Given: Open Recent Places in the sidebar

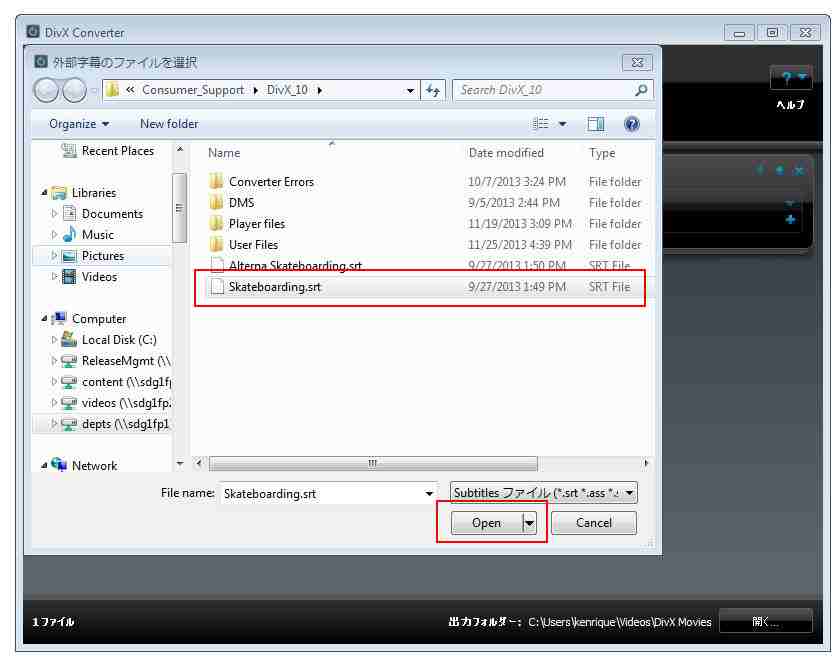Looking at the screenshot, I should [x=108, y=151].
